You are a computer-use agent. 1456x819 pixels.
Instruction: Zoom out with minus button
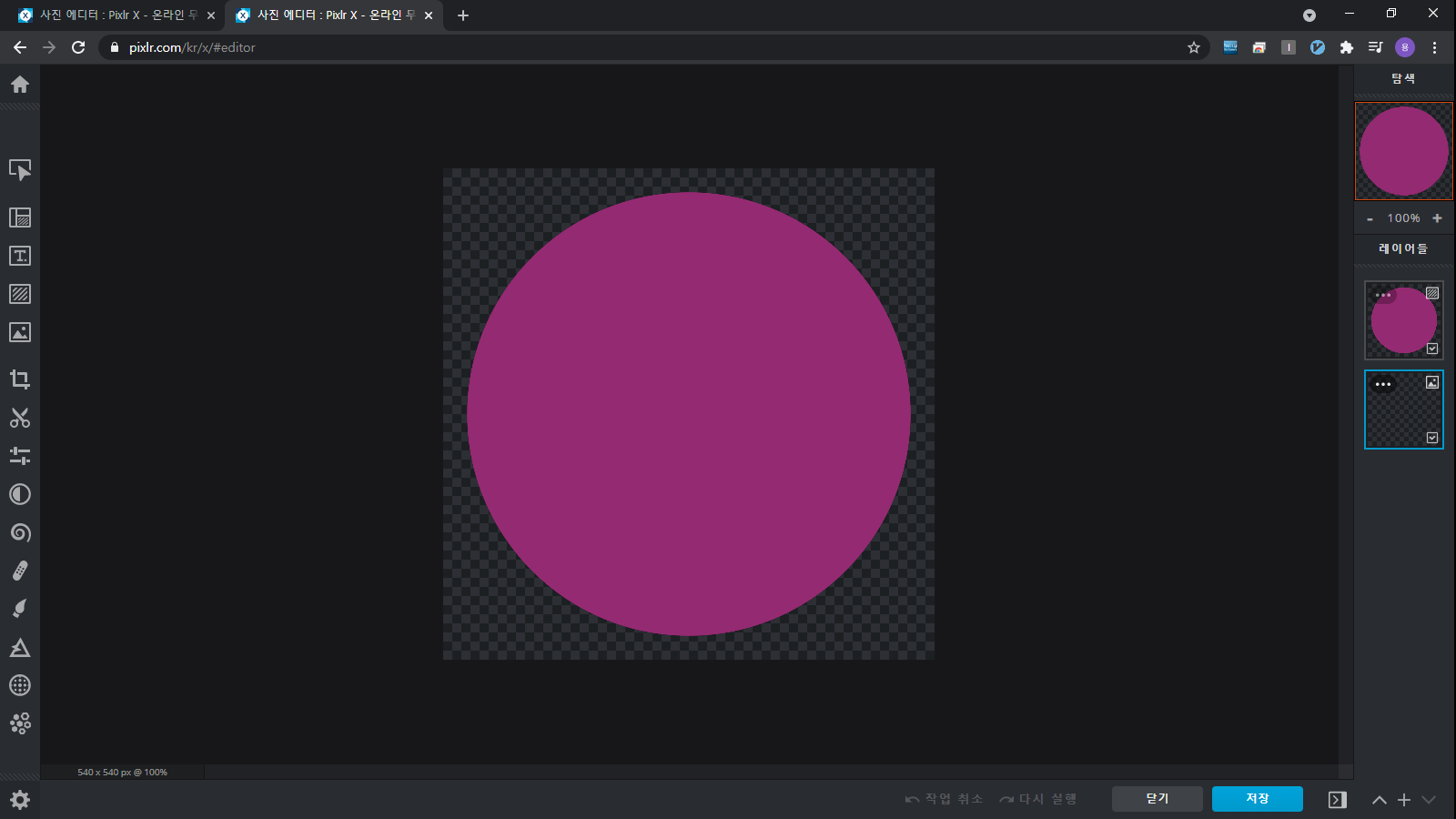coord(1370,218)
